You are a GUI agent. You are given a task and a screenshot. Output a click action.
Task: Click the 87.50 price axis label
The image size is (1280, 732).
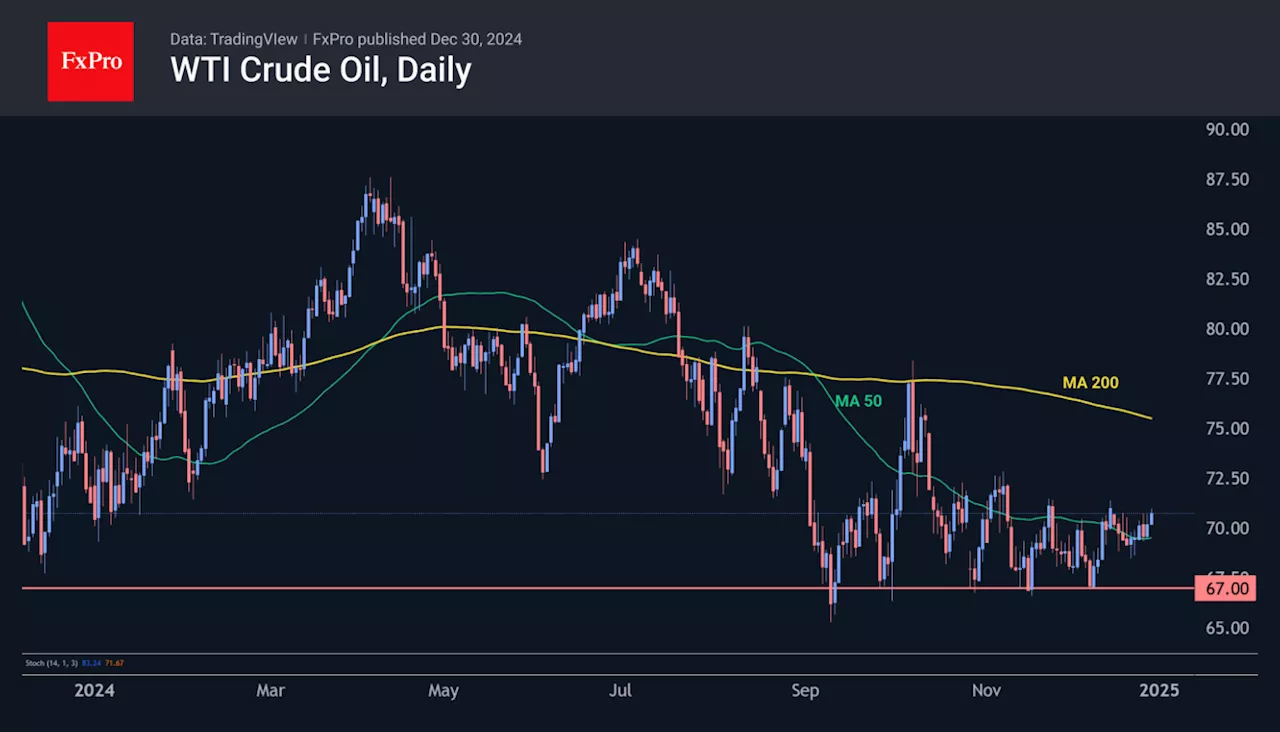click(x=1226, y=179)
